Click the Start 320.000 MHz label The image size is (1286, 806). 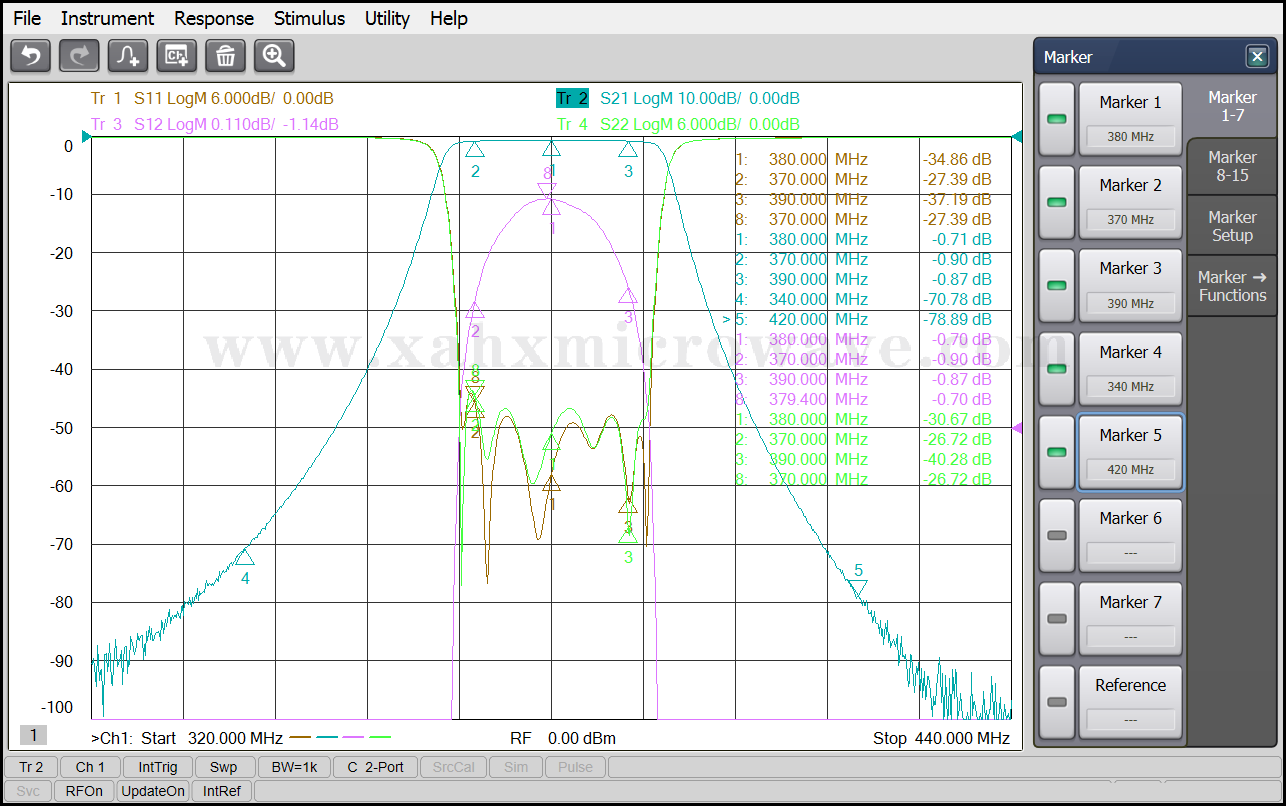coord(211,738)
